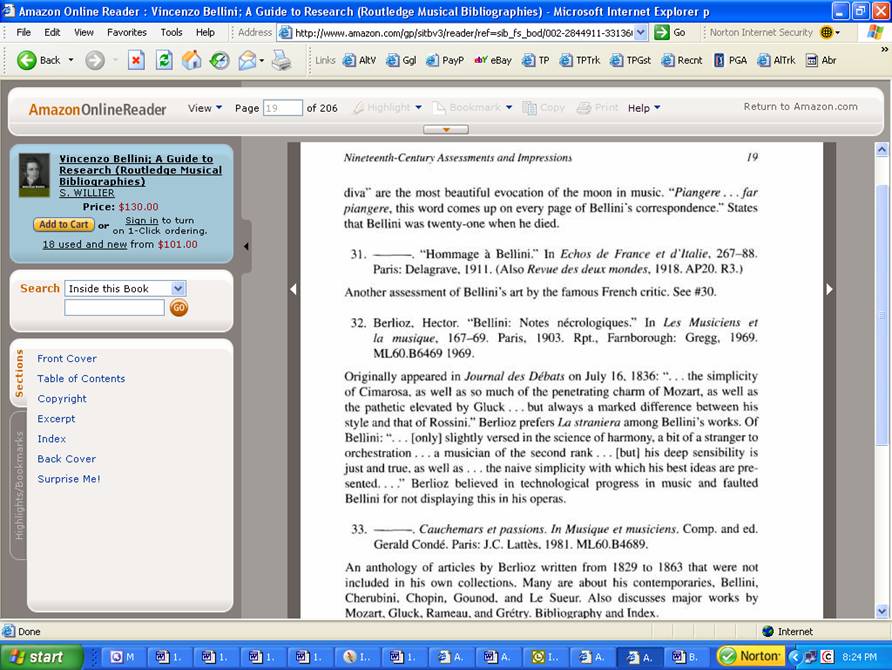
Task: Expand the Inside this Book dropdown
Action: coord(178,288)
